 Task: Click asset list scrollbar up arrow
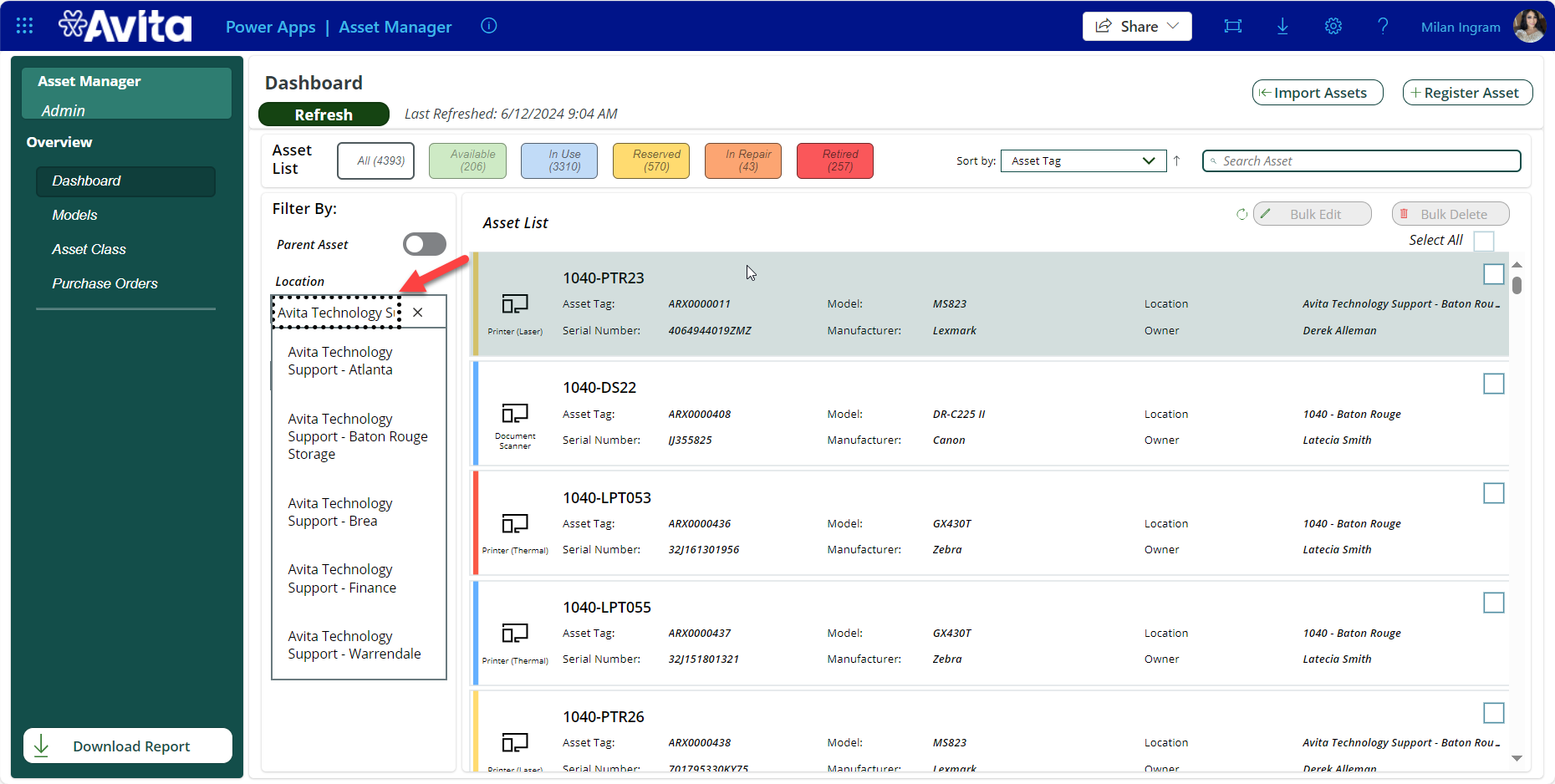(x=1517, y=265)
